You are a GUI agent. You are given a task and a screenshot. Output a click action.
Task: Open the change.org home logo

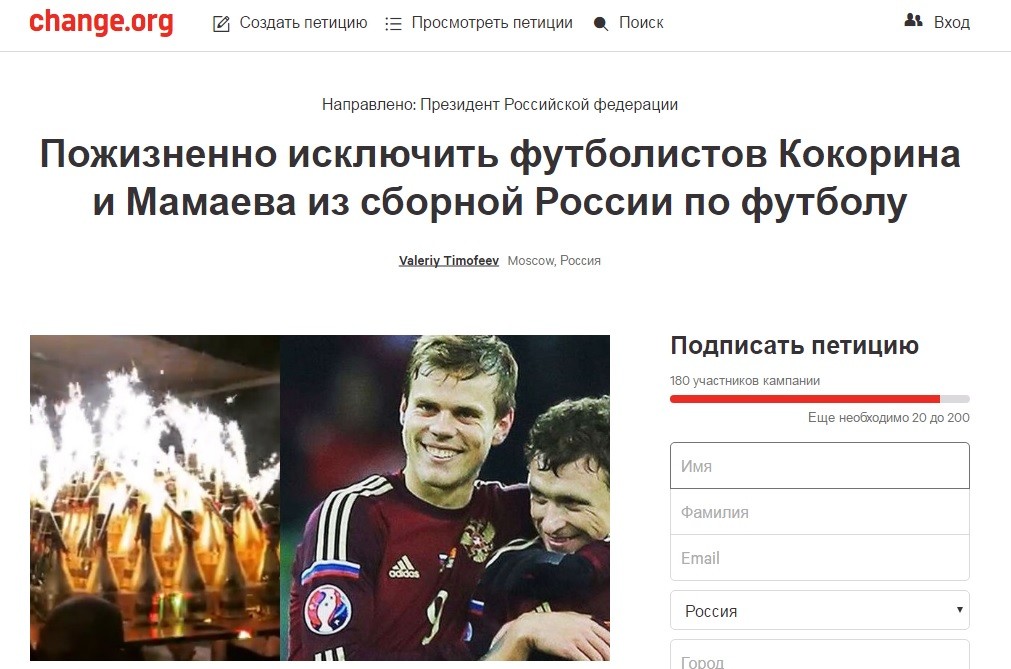[101, 22]
